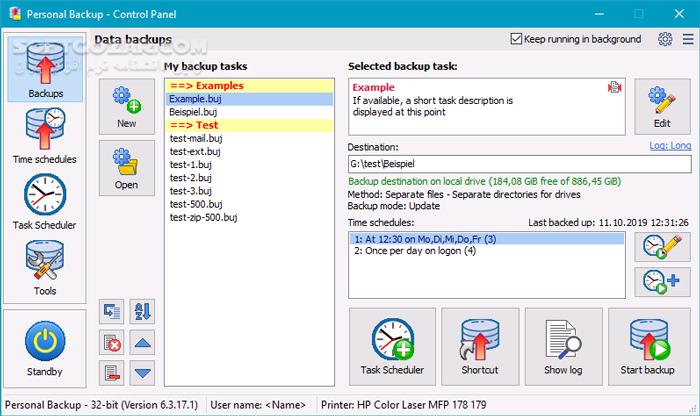Click Show log button
This screenshot has height=416, width=700.
pos(563,346)
